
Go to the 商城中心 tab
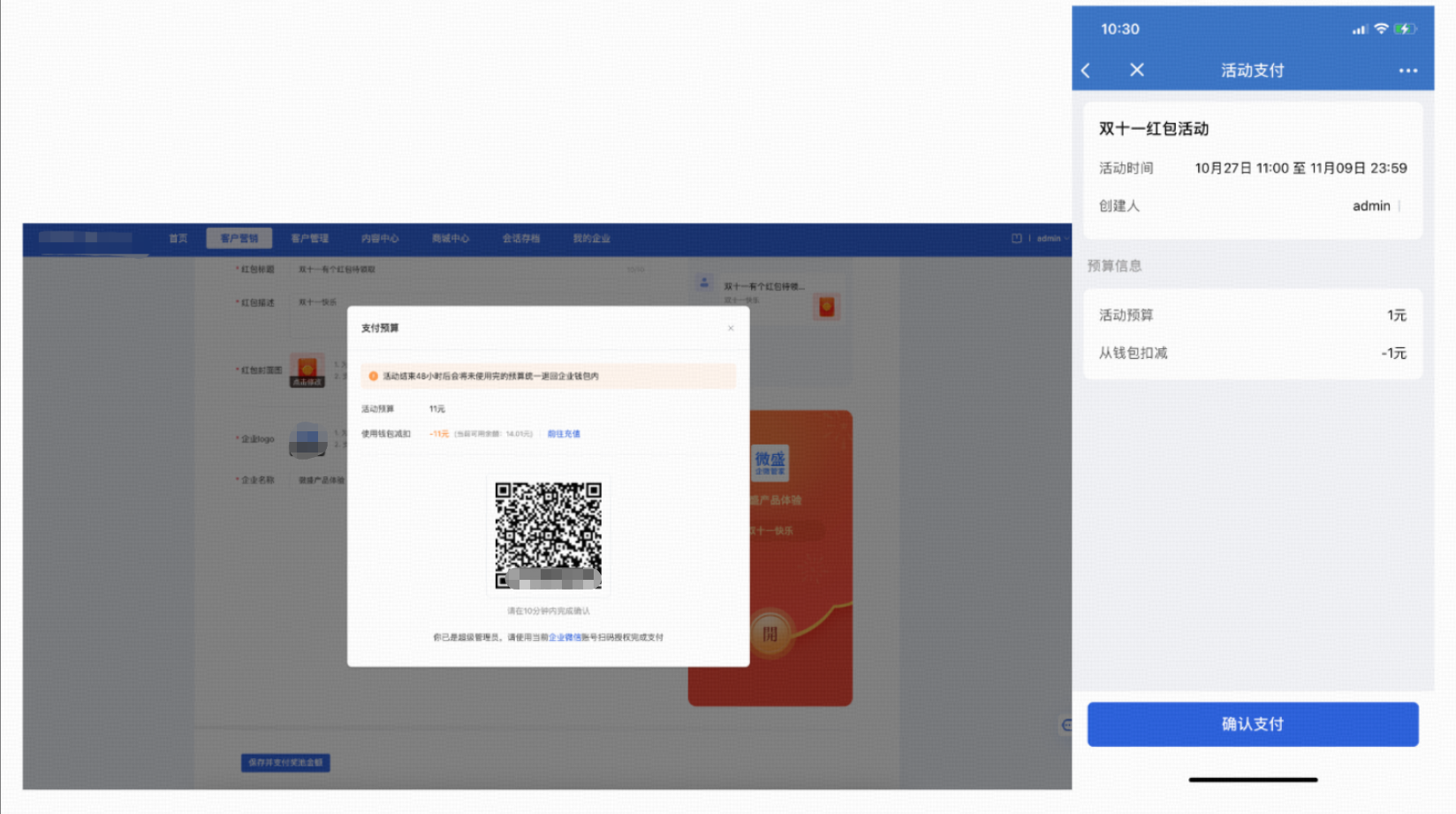point(451,239)
